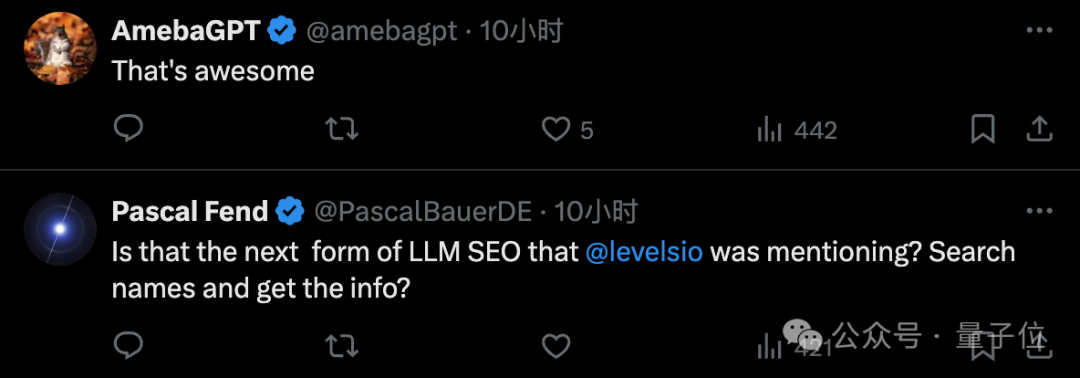Viewport: 1080px width, 378px height.
Task: Open AmebaGPT's tweet timestamp 10小时
Action: (521, 31)
